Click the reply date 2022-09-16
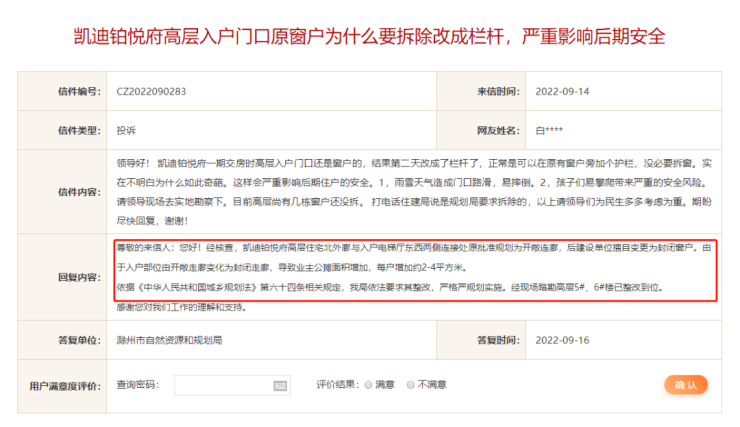 [x=562, y=340]
